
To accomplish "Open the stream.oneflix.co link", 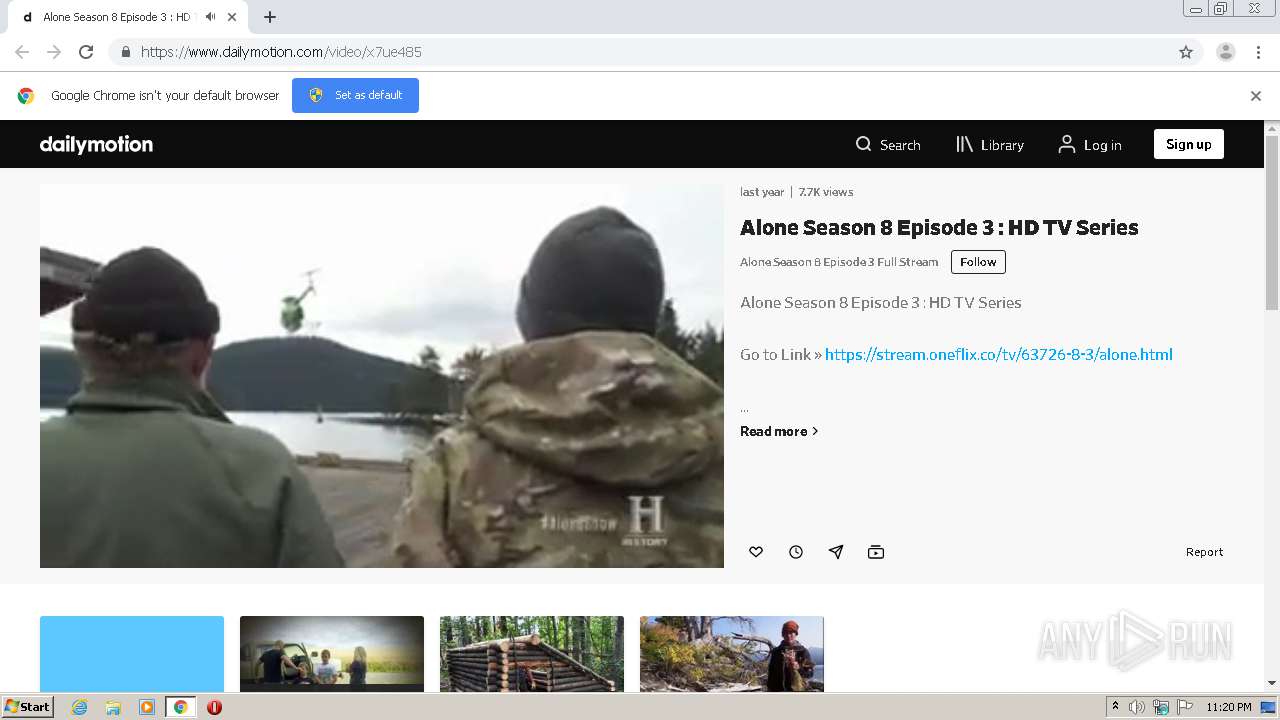I will [x=998, y=354].
